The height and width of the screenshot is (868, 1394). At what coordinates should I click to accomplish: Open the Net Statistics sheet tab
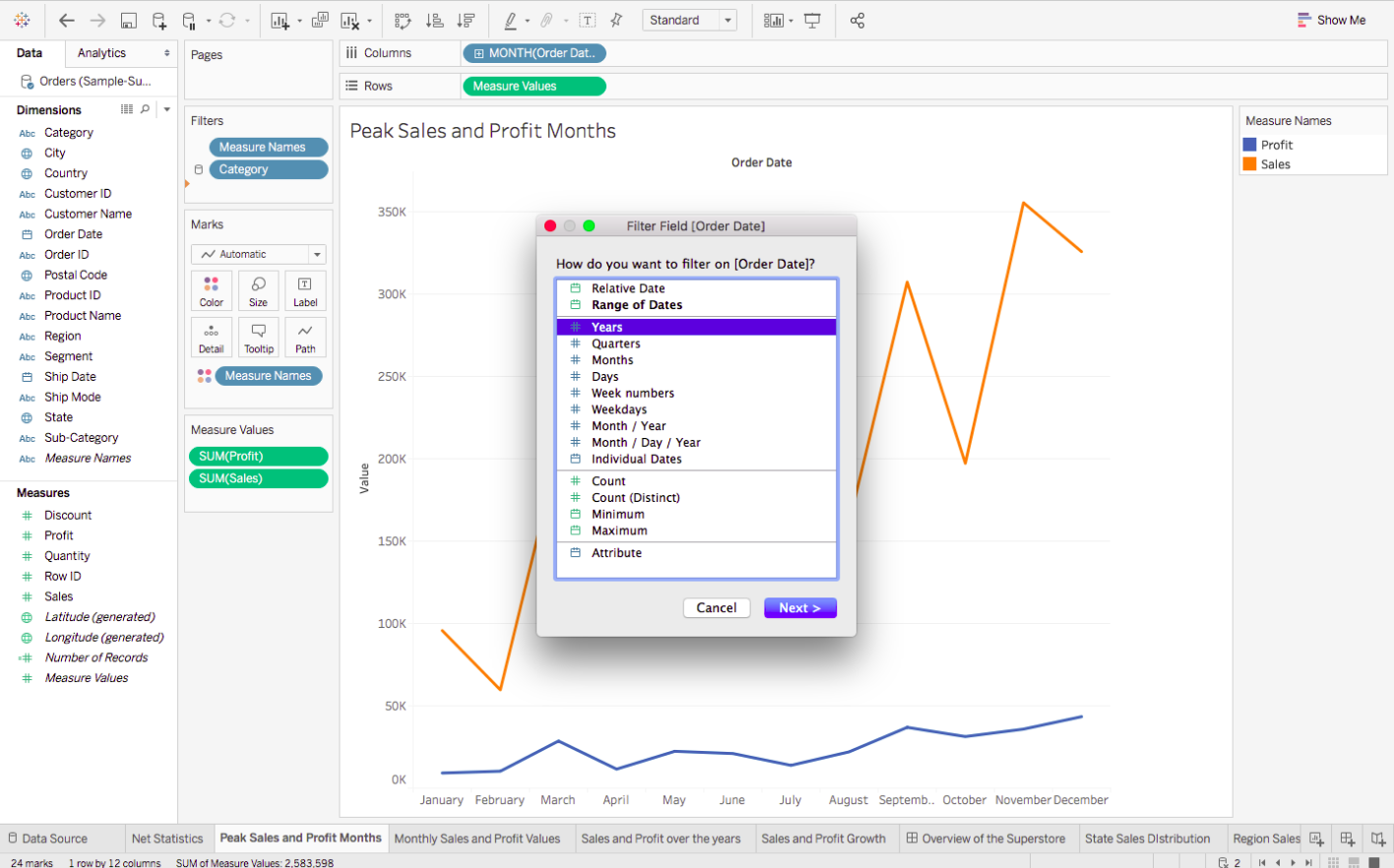pyautogui.click(x=167, y=838)
